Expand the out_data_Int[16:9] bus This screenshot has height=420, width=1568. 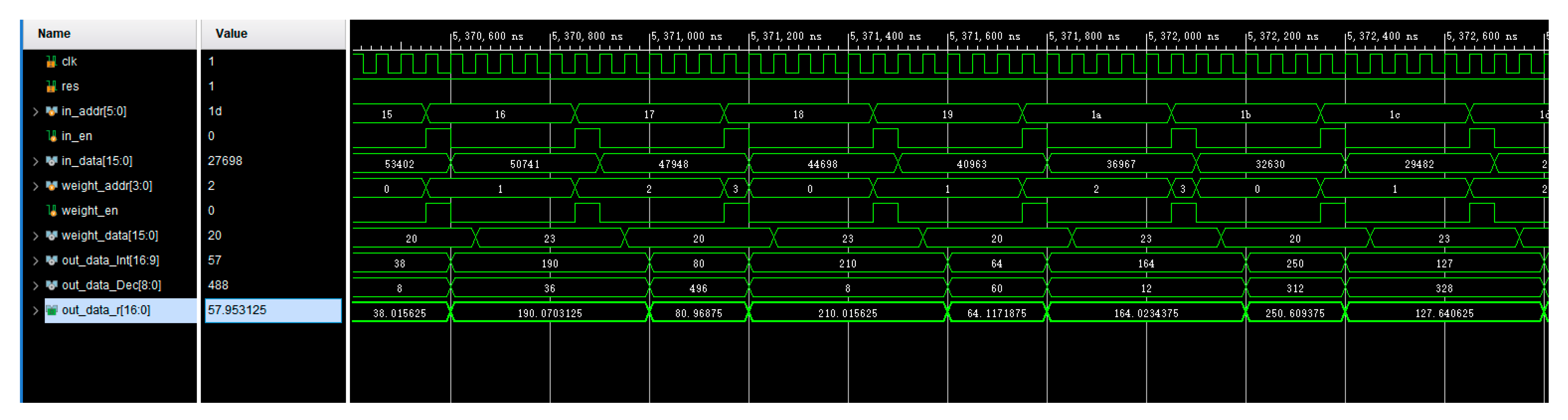tap(35, 260)
